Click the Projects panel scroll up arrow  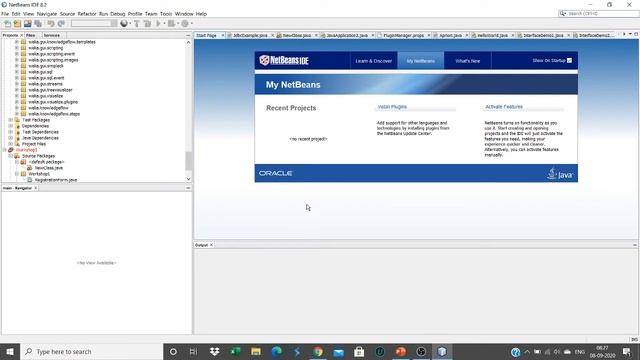coord(188,42)
